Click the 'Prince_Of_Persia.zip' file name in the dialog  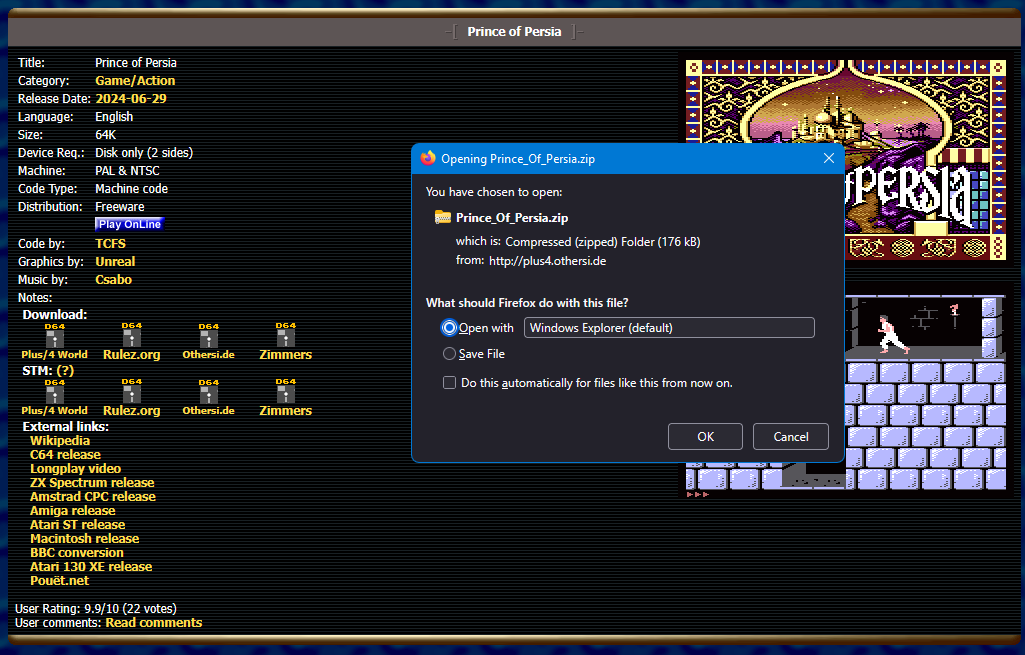click(x=512, y=218)
